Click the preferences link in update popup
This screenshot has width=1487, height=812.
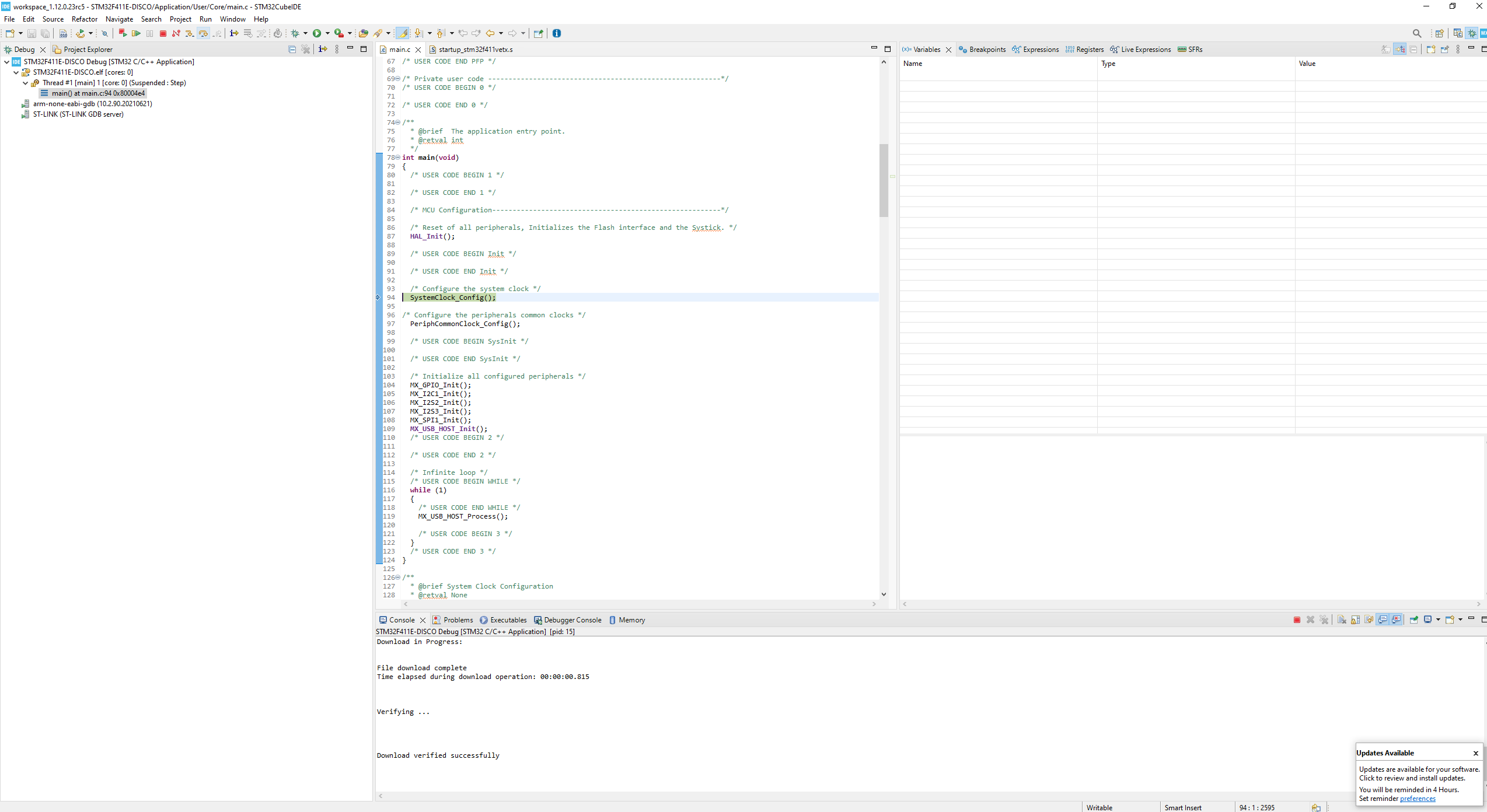click(1417, 799)
